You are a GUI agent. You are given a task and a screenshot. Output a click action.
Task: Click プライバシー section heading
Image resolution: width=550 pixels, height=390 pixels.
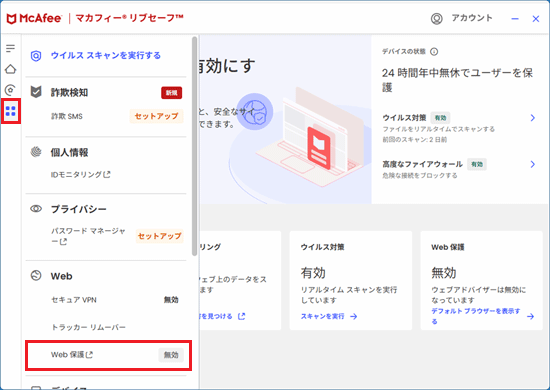pos(79,209)
